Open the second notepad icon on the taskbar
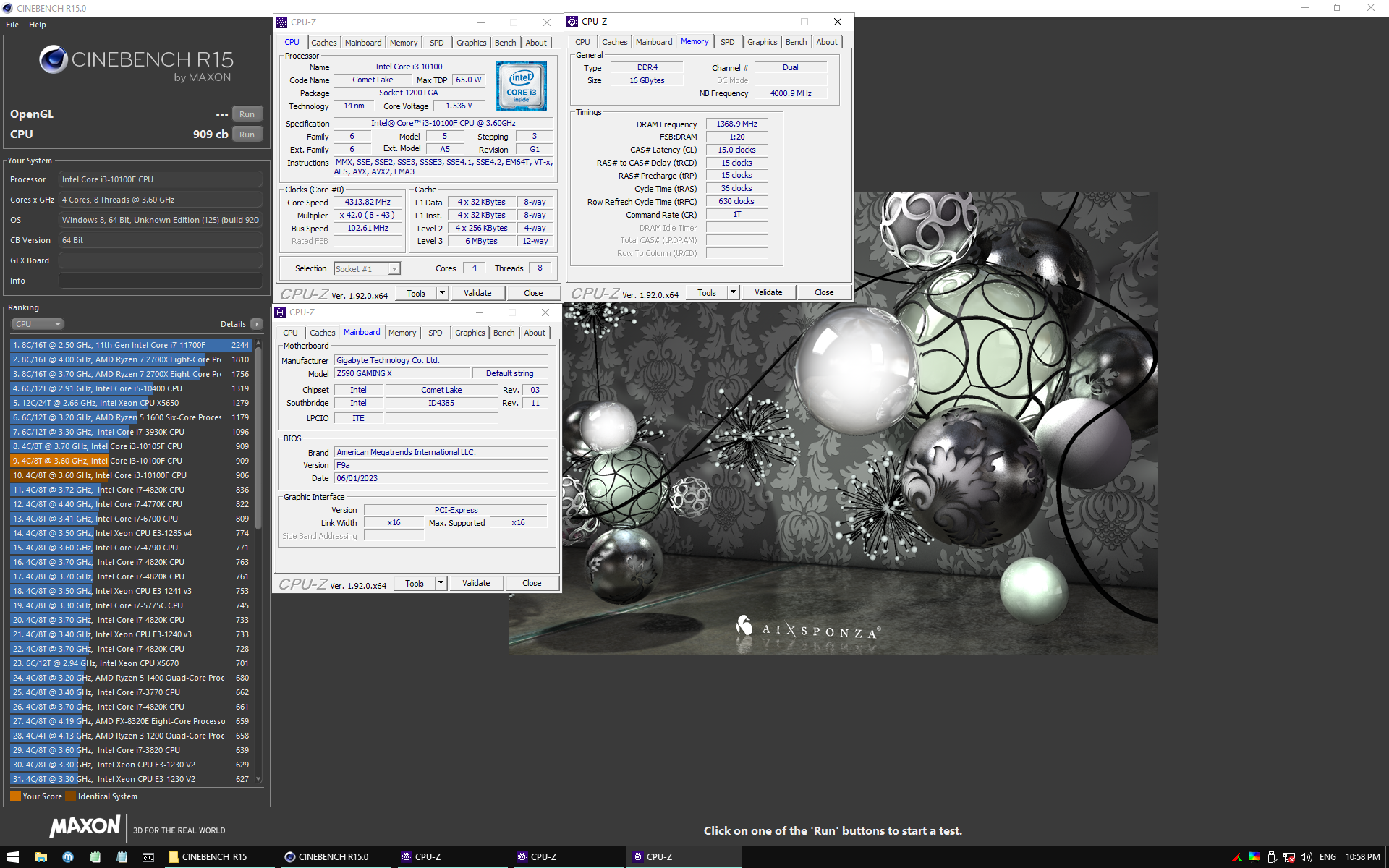 [122, 856]
